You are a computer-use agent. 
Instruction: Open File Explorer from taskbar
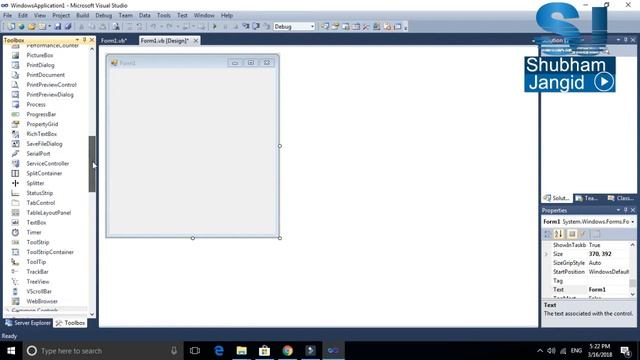click(x=242, y=351)
